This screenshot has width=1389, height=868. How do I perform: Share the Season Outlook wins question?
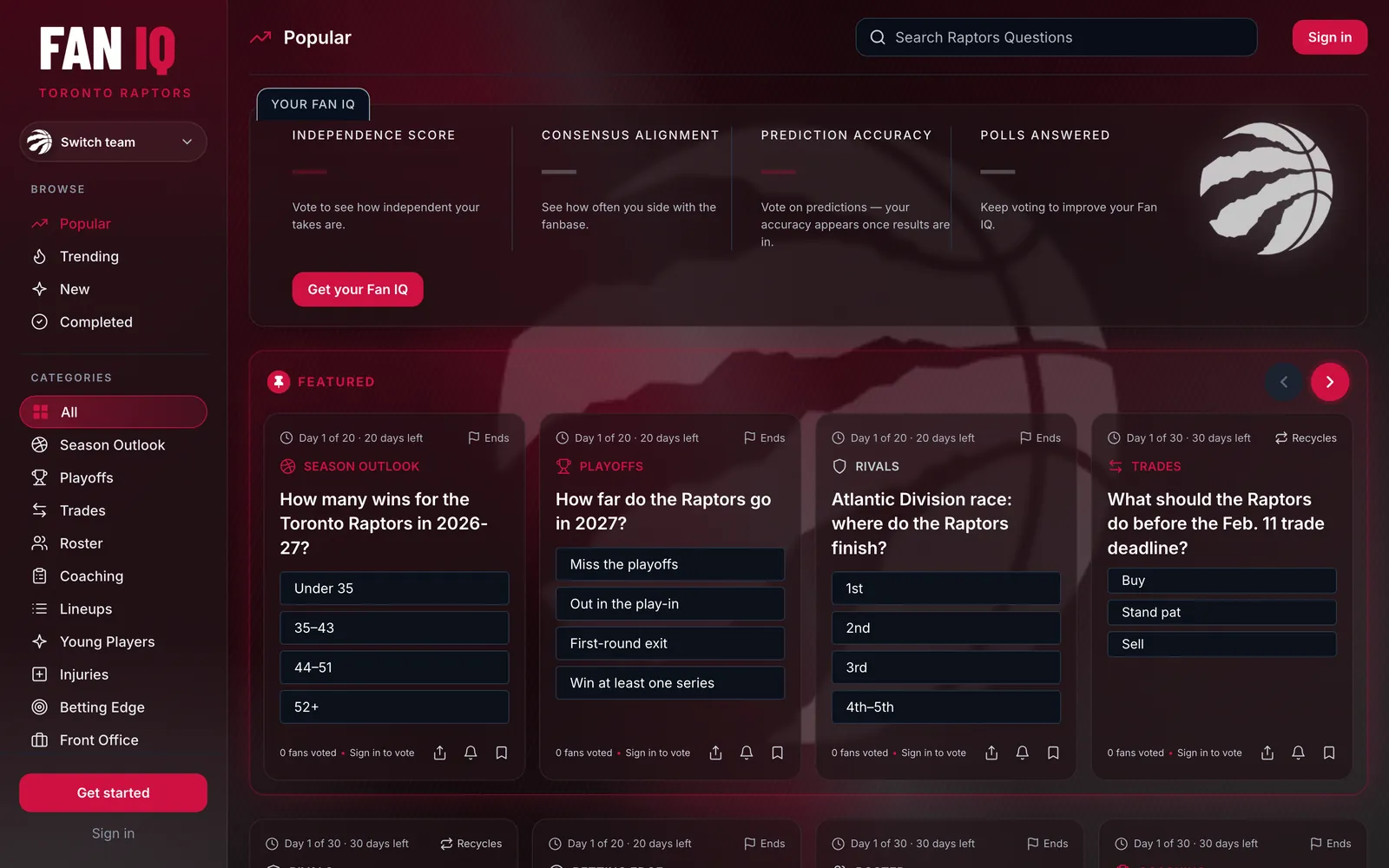click(x=440, y=753)
